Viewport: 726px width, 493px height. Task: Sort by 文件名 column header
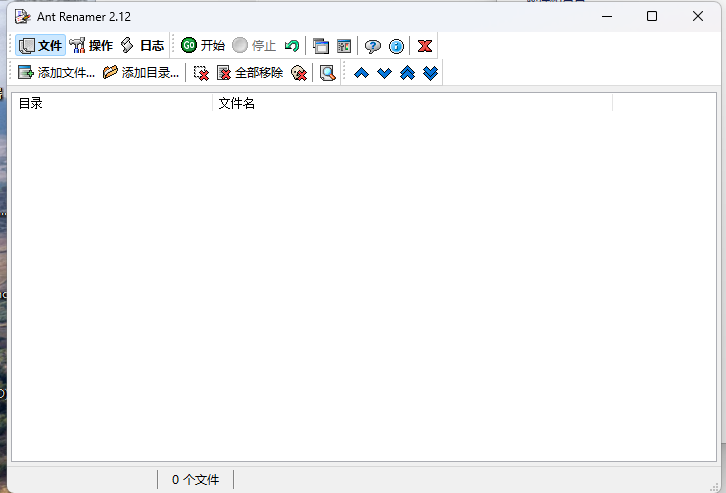412,103
